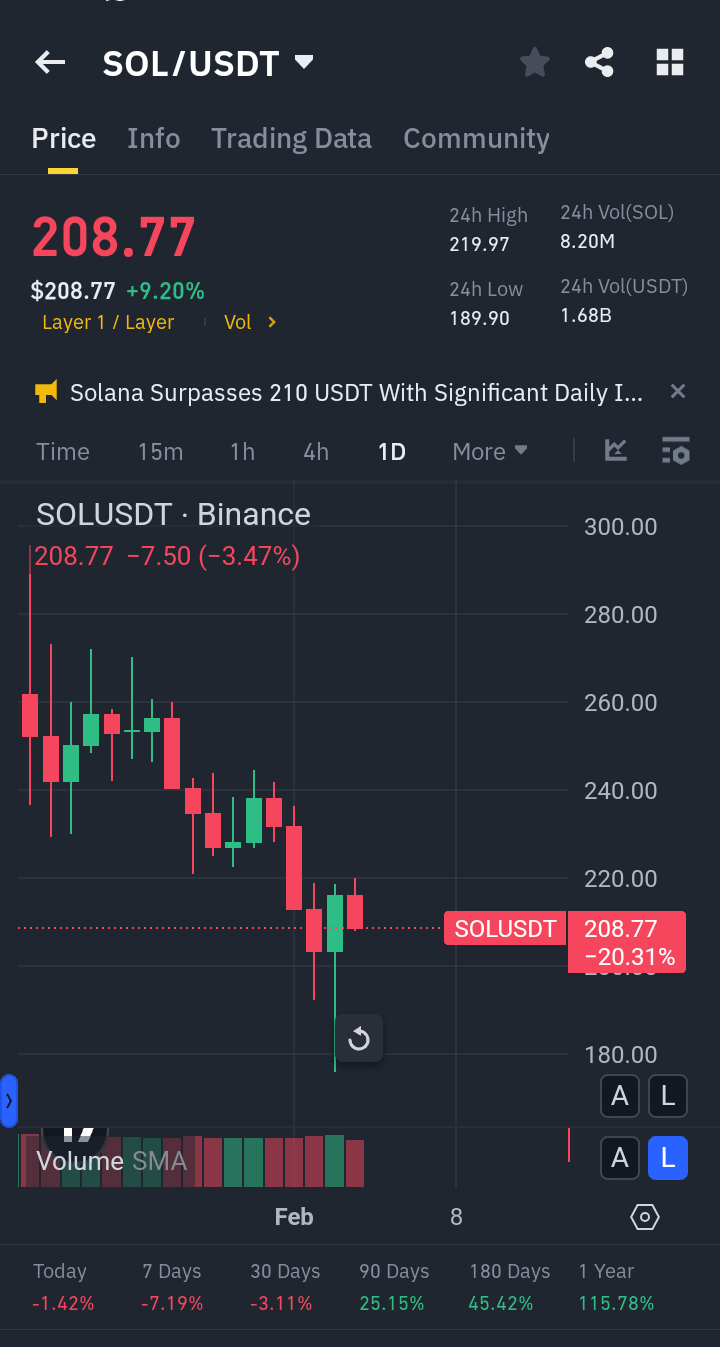Open the hexagon chart settings icon
720x1347 pixels.
[645, 1217]
